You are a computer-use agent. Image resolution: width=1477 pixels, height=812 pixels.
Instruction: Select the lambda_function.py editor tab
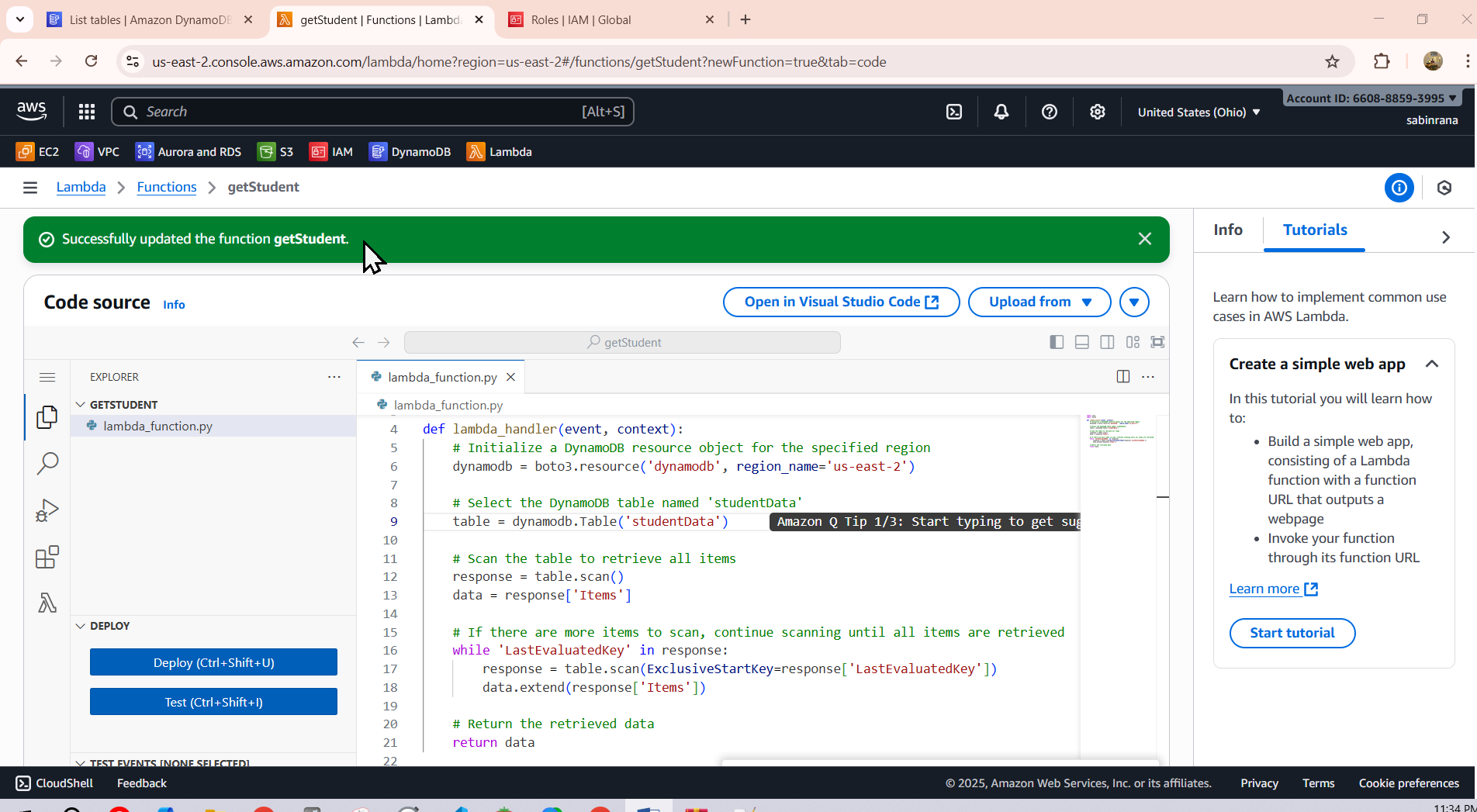(441, 377)
